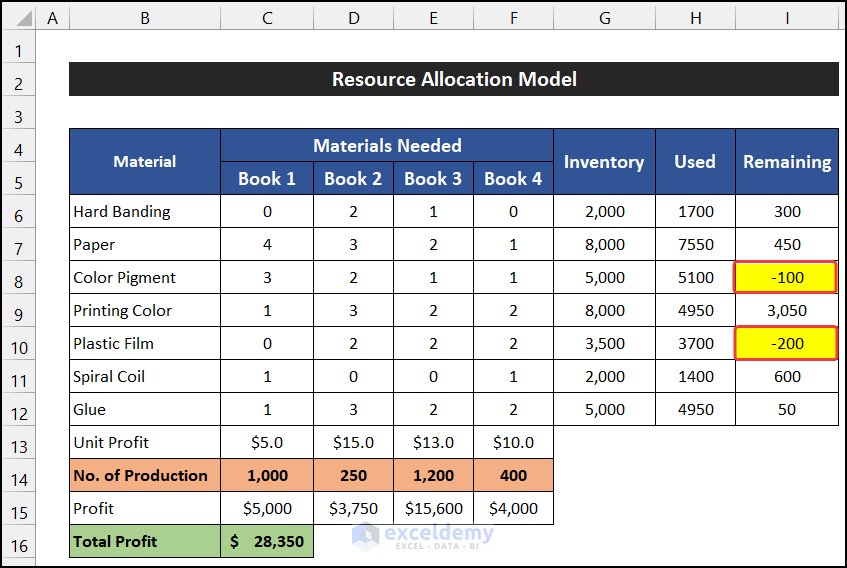Select the profit $5,000 cell
Image resolution: width=847 pixels, height=568 pixels.
pos(267,508)
